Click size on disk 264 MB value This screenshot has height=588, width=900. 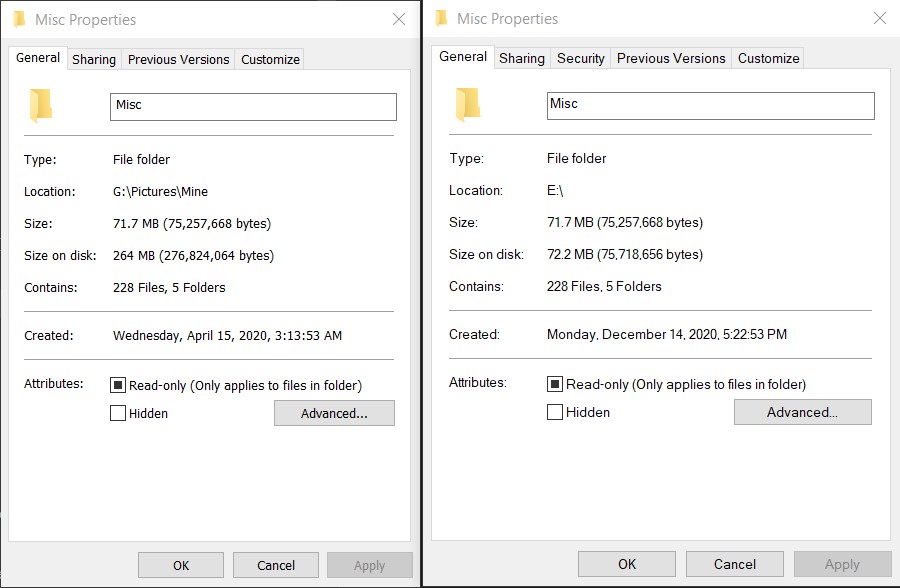[193, 256]
